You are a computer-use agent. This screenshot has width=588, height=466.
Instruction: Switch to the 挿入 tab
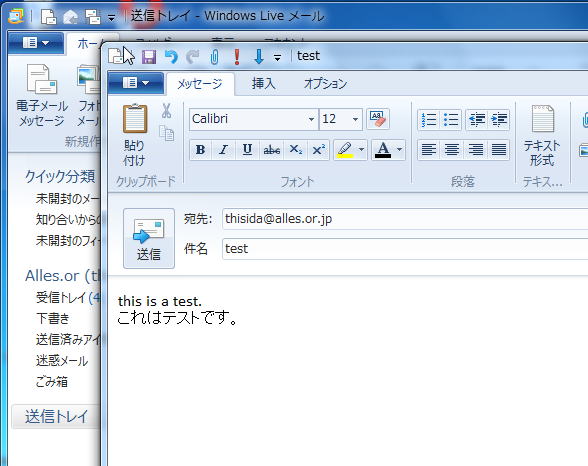264,83
